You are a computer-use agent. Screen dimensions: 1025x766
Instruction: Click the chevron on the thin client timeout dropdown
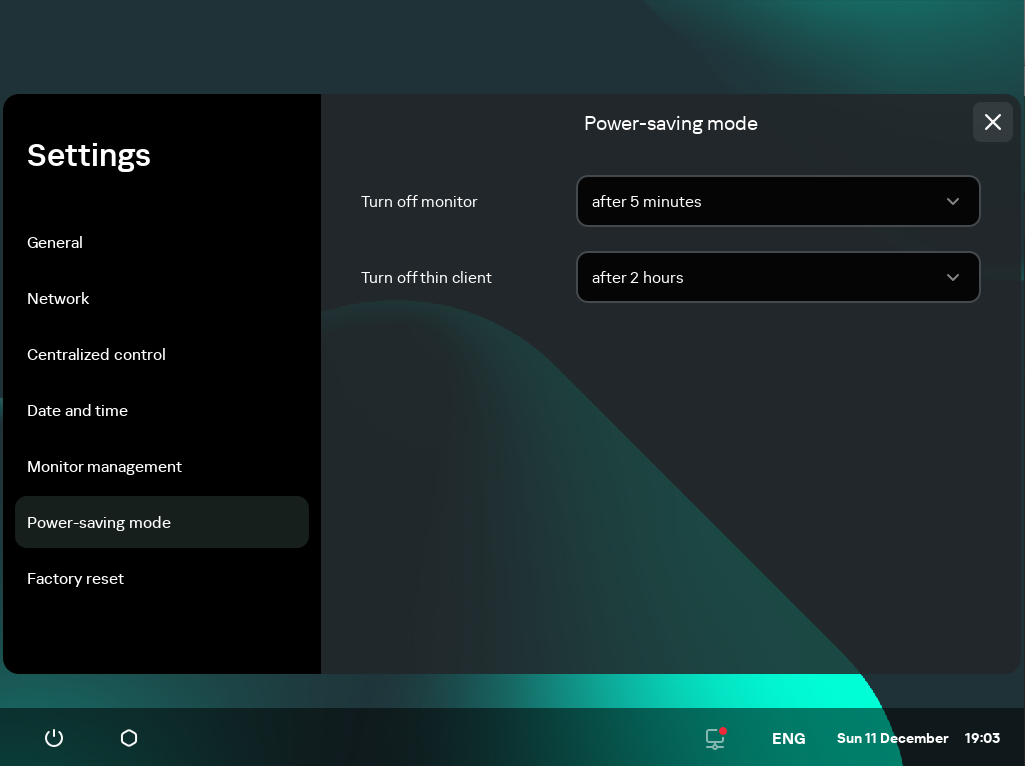click(953, 277)
